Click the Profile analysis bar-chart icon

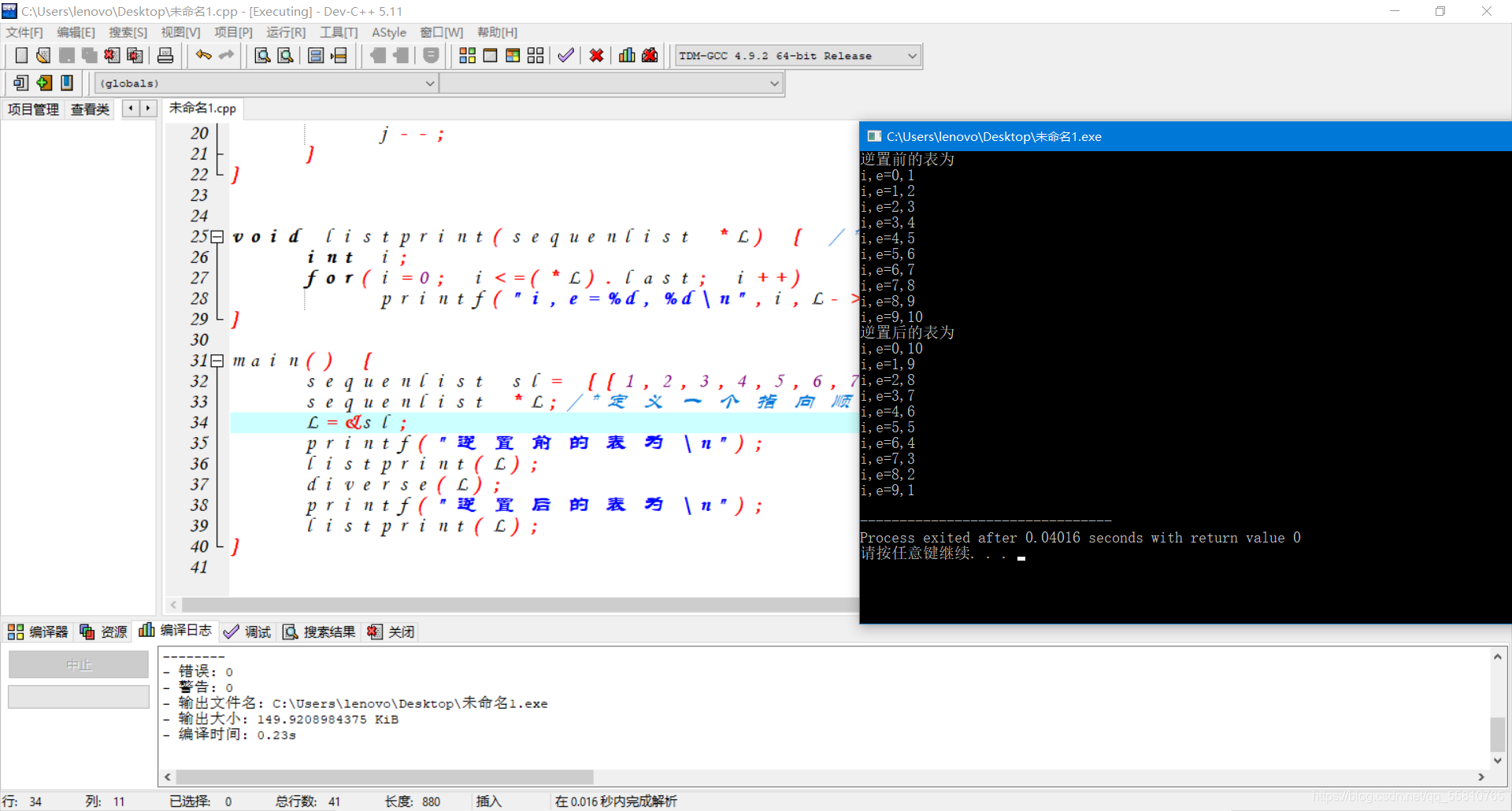627,56
